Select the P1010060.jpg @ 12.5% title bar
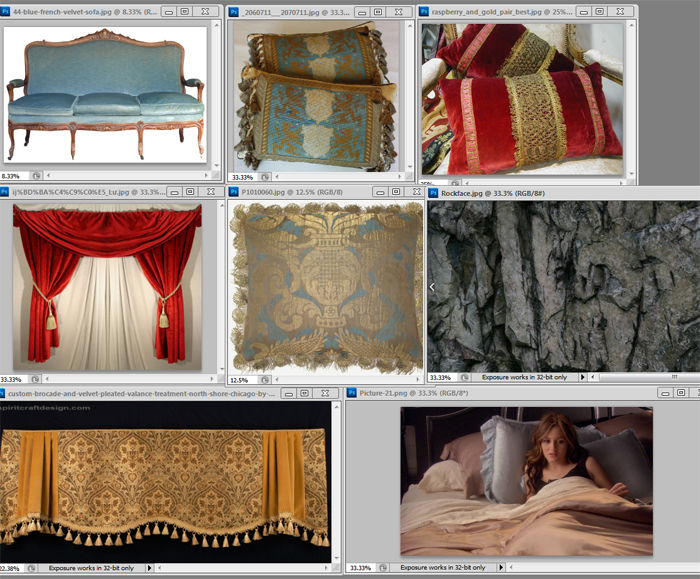 click(325, 192)
